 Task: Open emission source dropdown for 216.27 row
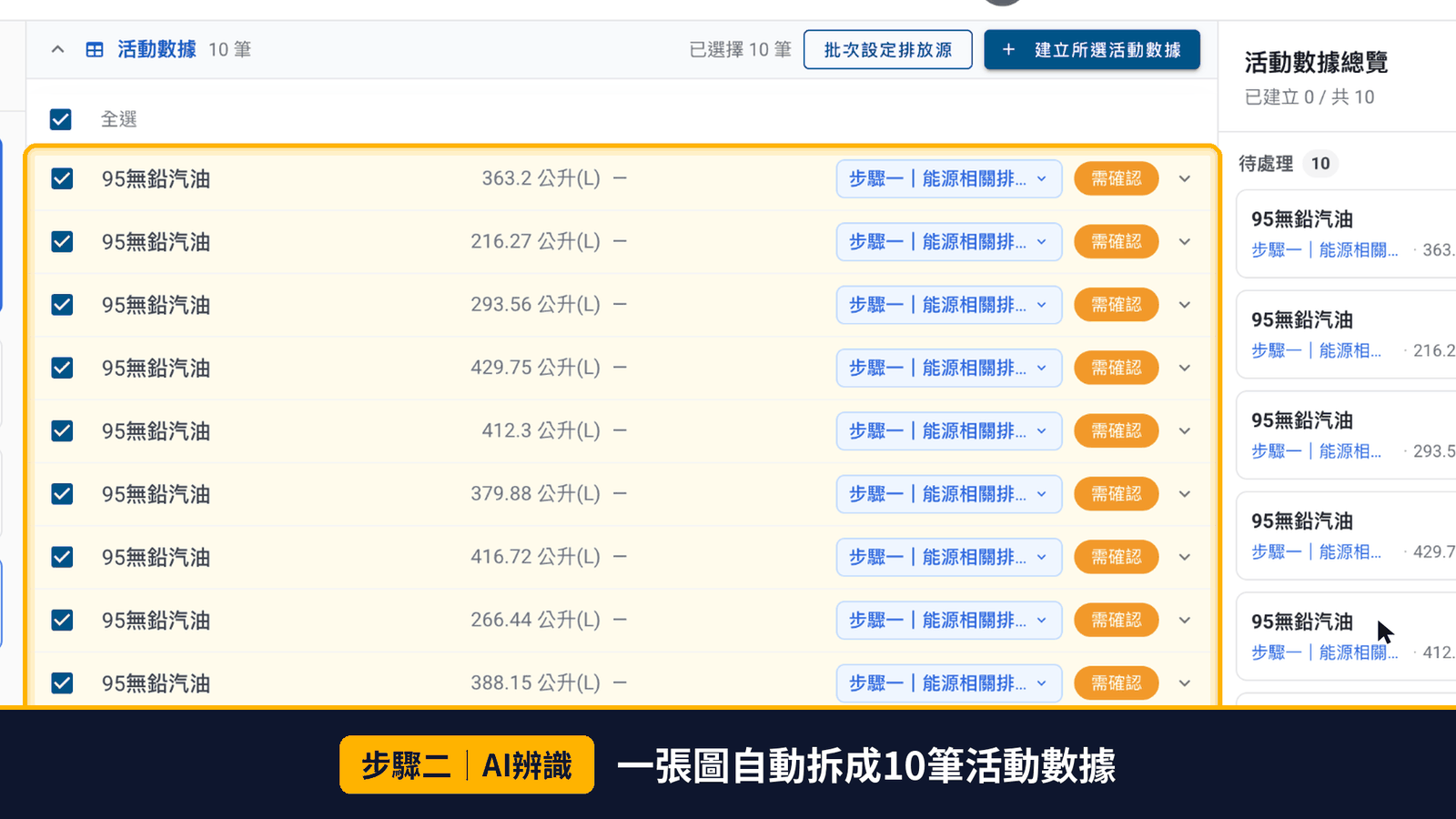(x=949, y=241)
